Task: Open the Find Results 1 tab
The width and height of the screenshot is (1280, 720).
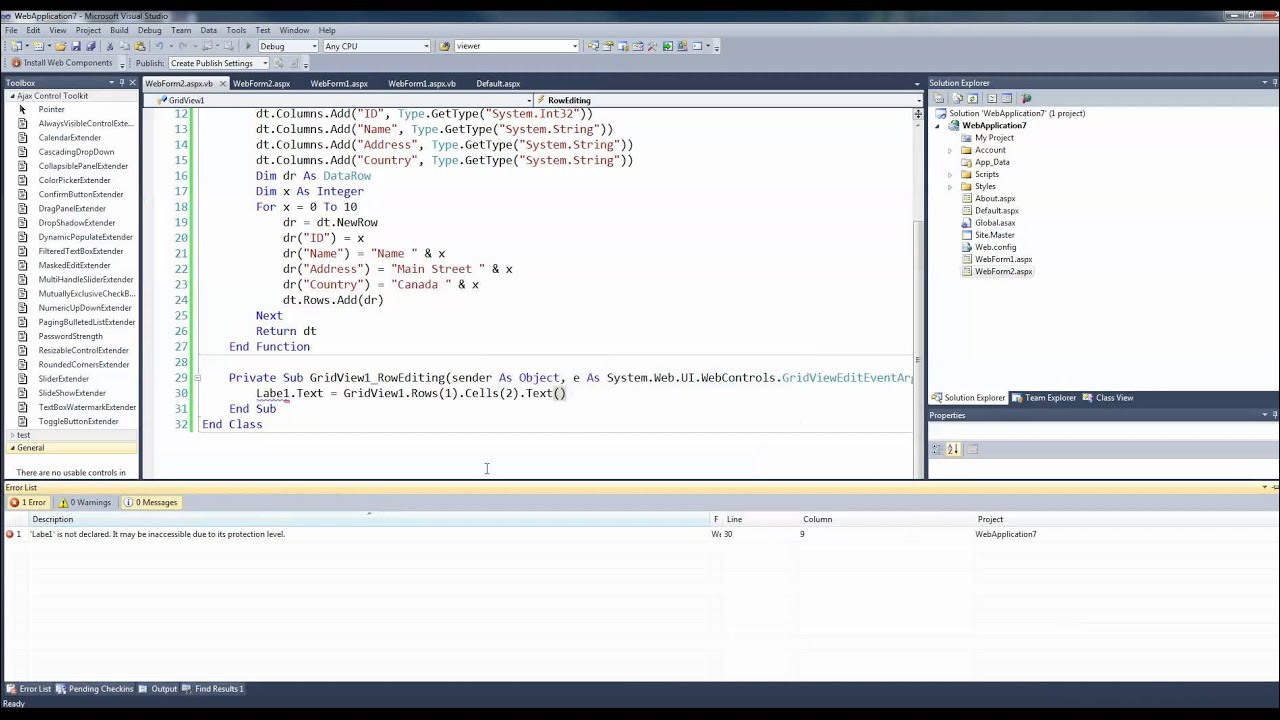Action: pyautogui.click(x=214, y=689)
